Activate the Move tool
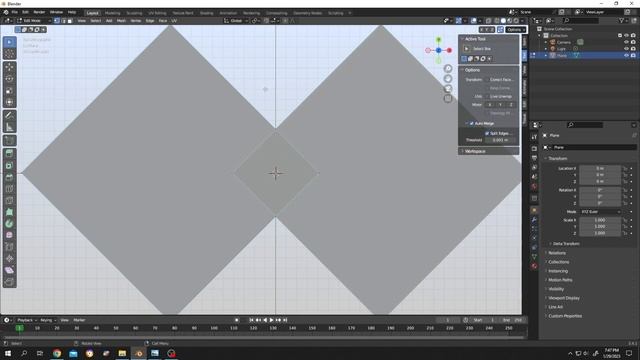Screen dimensions: 640x360 pos(9,67)
